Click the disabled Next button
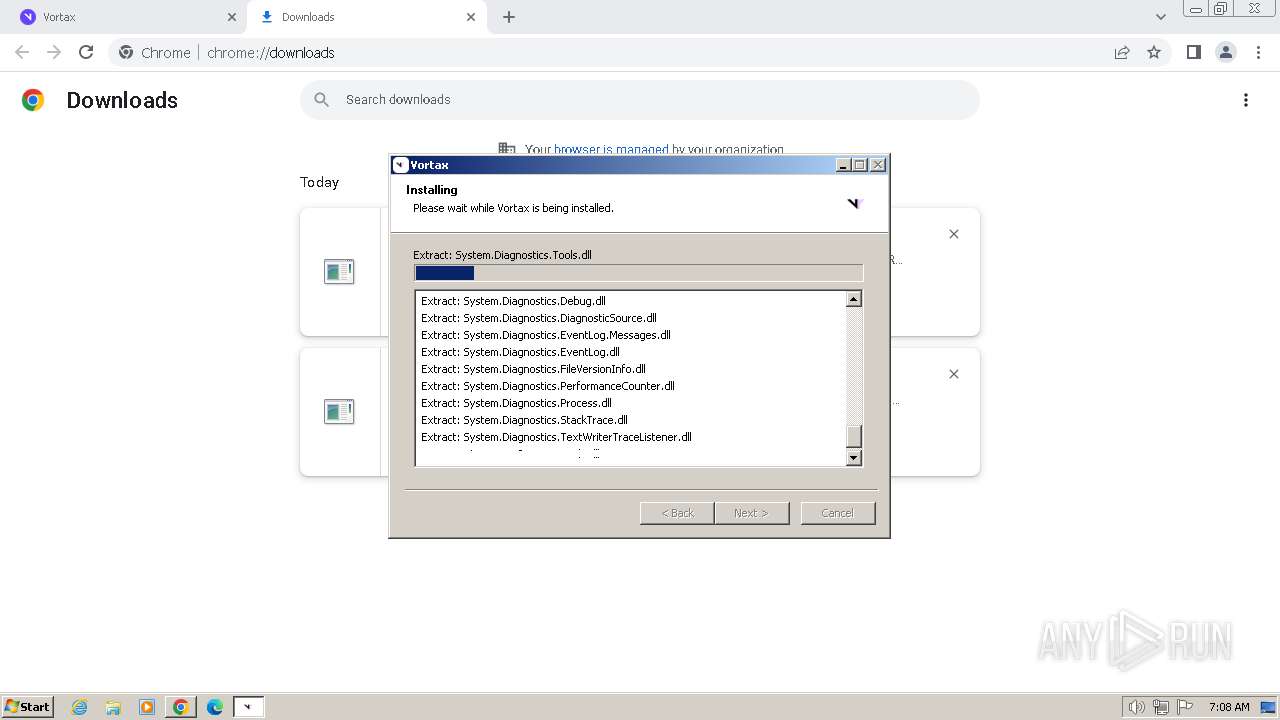 pyautogui.click(x=751, y=513)
